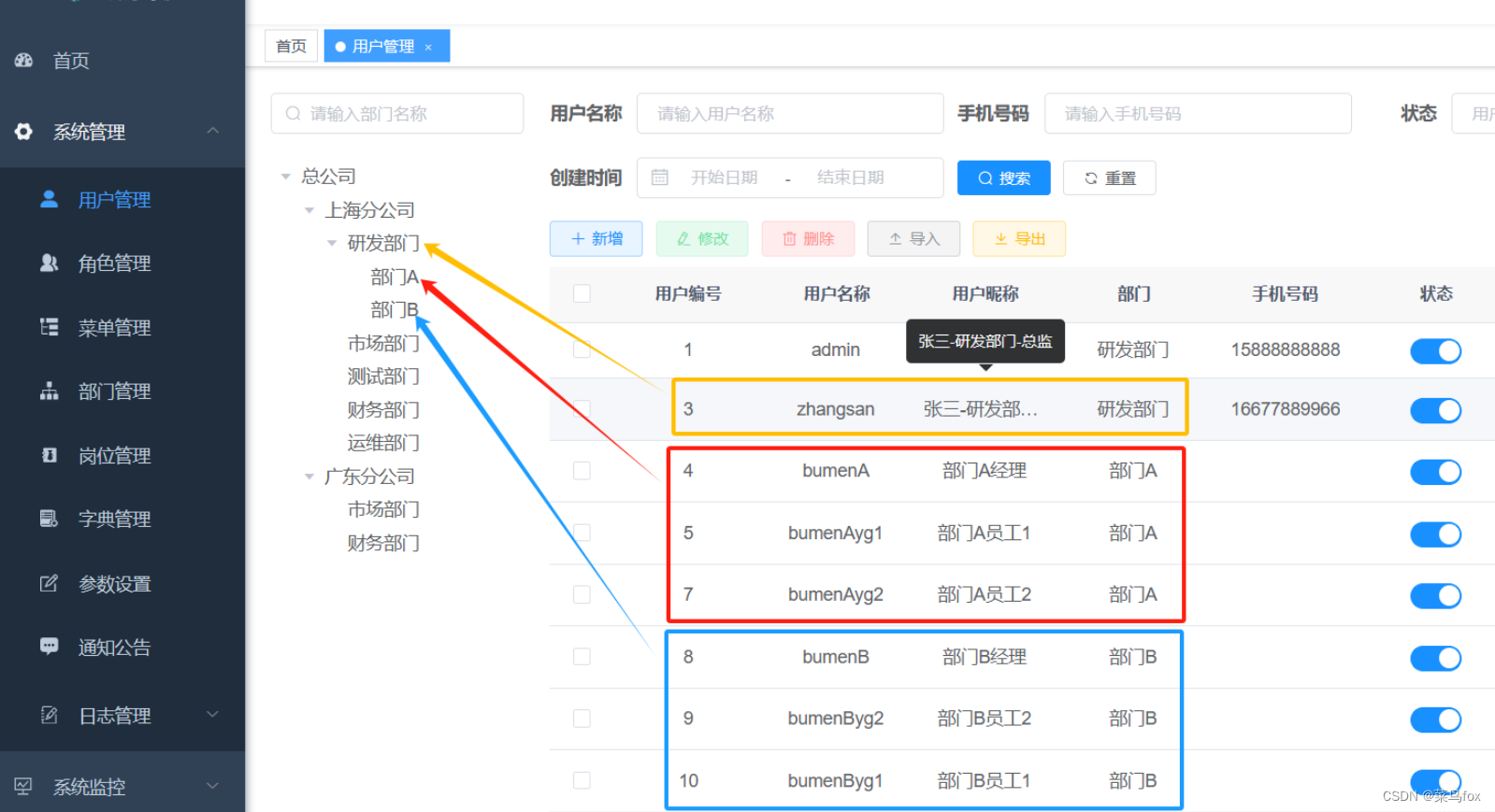Click the people icon beside 角色管理
Screen dimensions: 1495x812
(50, 263)
